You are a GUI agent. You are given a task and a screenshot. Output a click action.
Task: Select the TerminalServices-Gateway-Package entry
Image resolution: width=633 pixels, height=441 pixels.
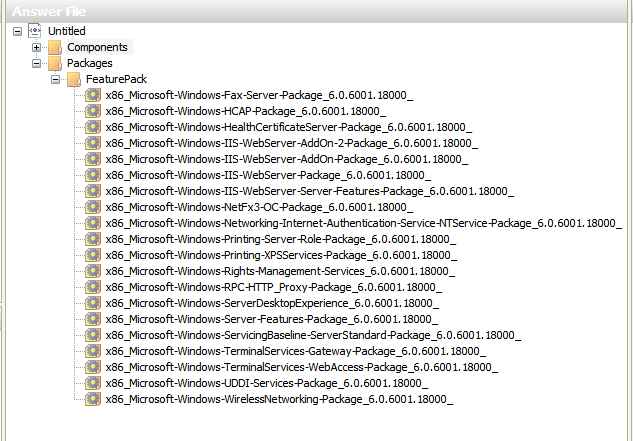pos(296,351)
